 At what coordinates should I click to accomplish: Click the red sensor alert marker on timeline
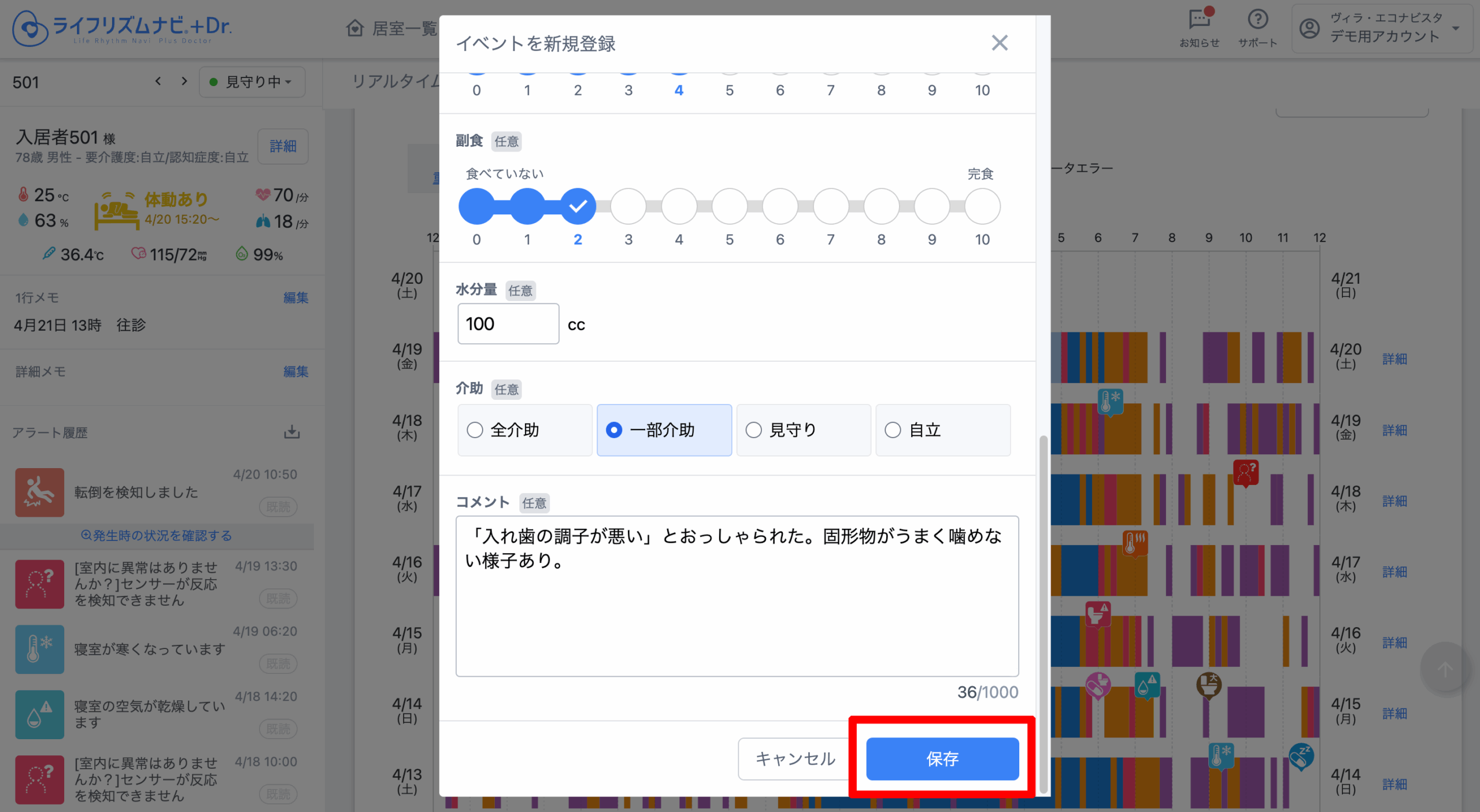1246,473
